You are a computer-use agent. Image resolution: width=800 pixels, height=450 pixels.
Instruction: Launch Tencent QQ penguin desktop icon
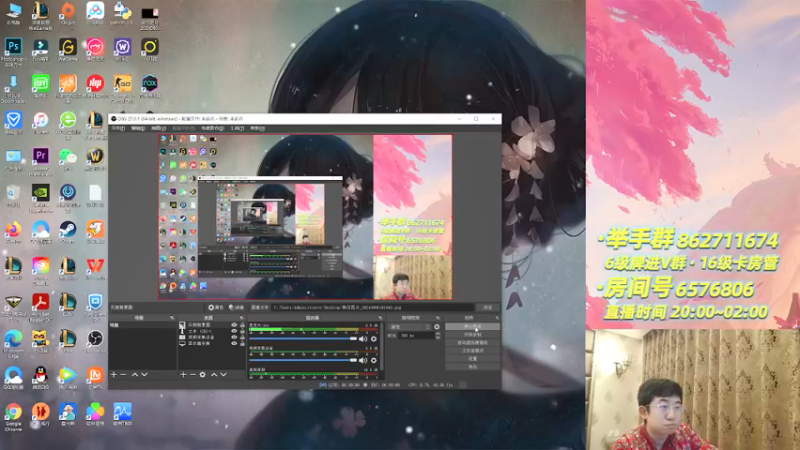point(41,375)
